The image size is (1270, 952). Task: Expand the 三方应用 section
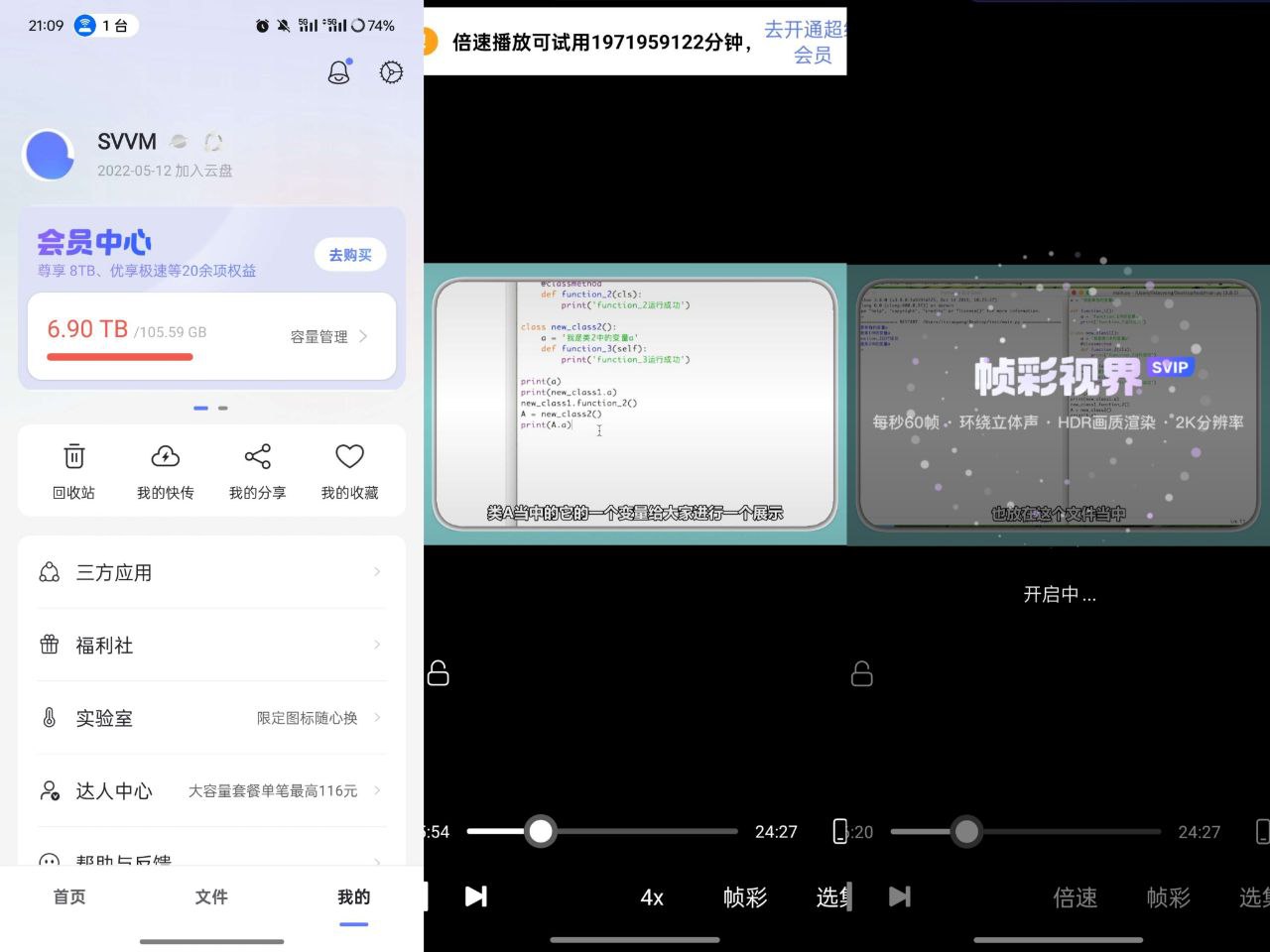[x=114, y=572]
